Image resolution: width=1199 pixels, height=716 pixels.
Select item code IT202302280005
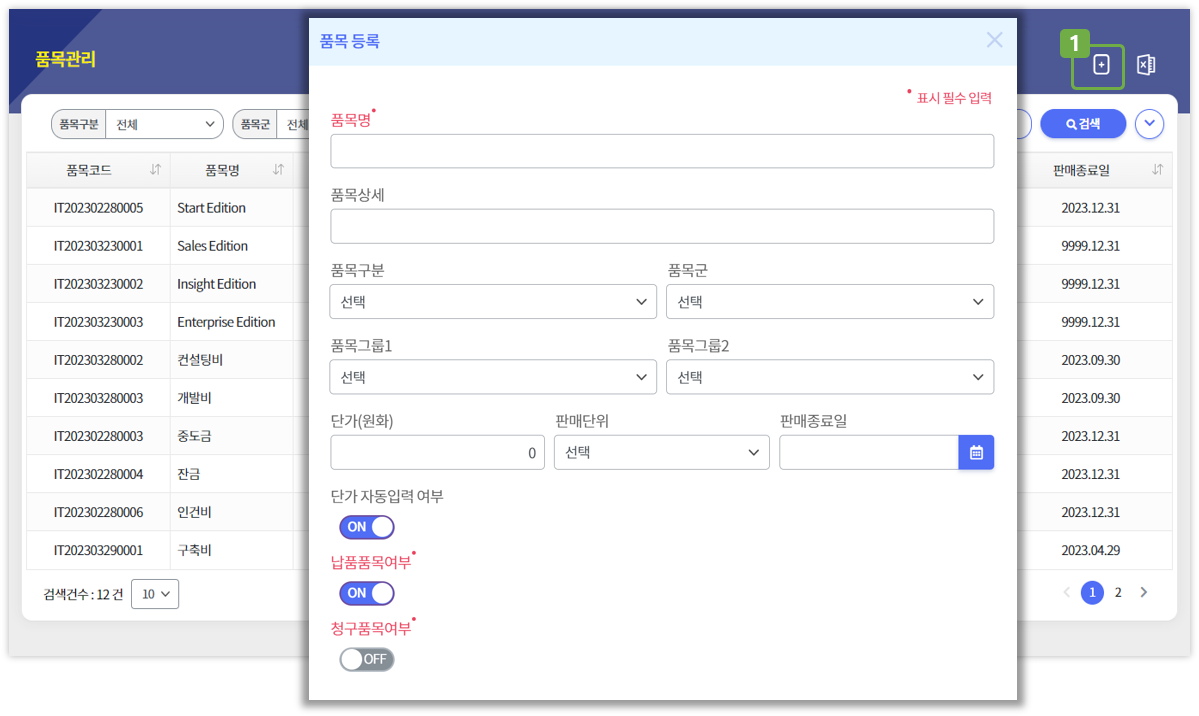pos(98,208)
